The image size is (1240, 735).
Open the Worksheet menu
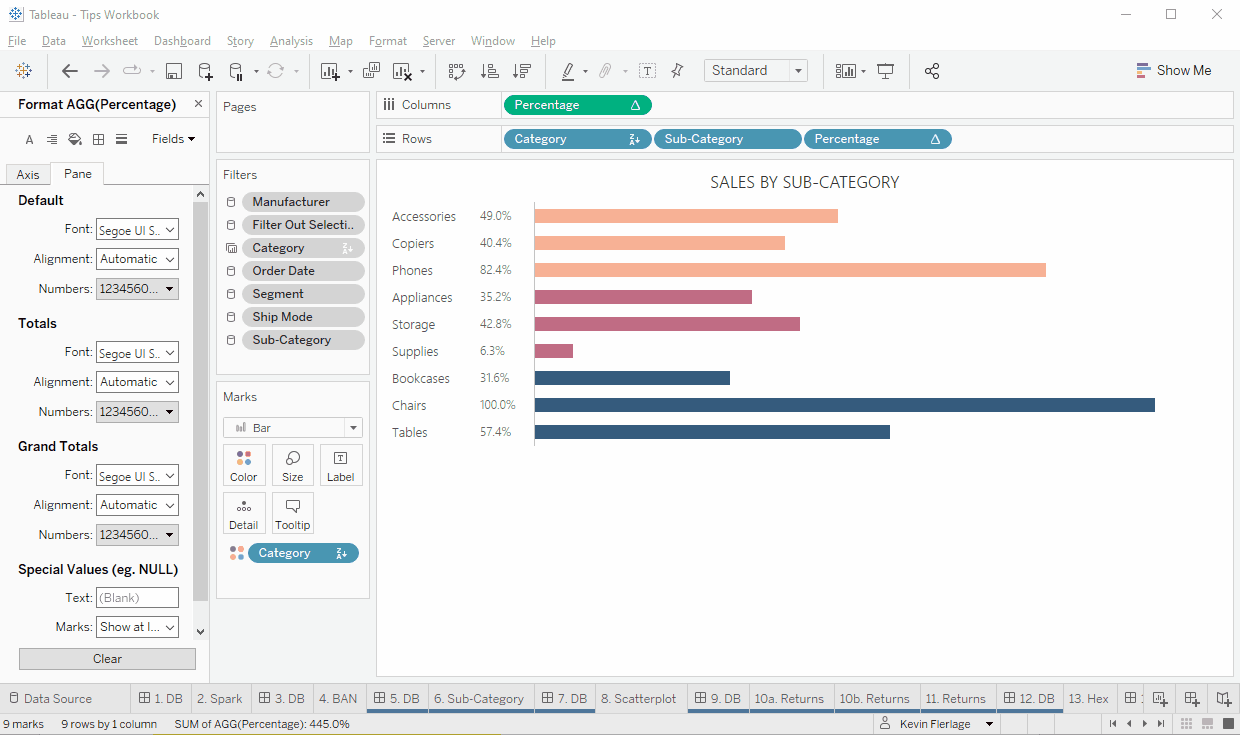[x=110, y=41]
